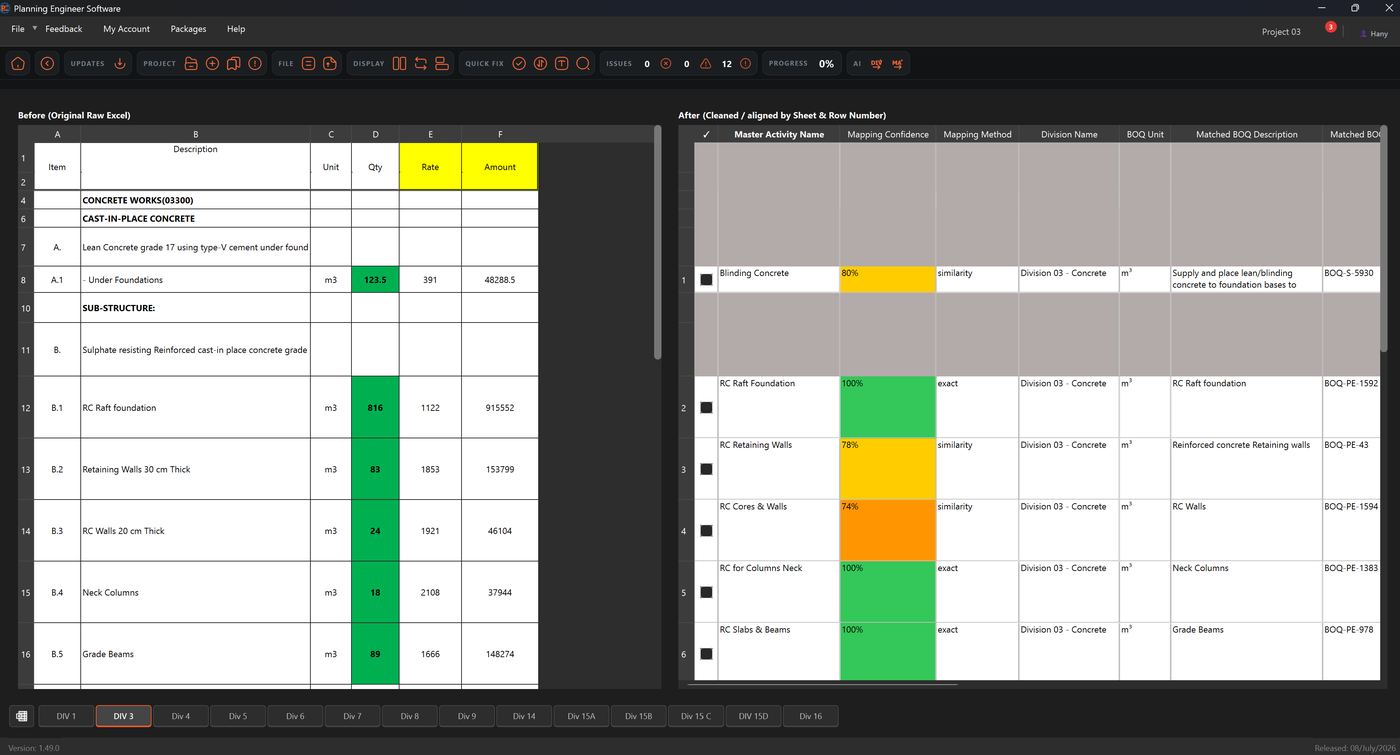The image size is (1400, 755).
Task: Check the RC Raft Foundation row checkbox
Action: click(x=706, y=407)
